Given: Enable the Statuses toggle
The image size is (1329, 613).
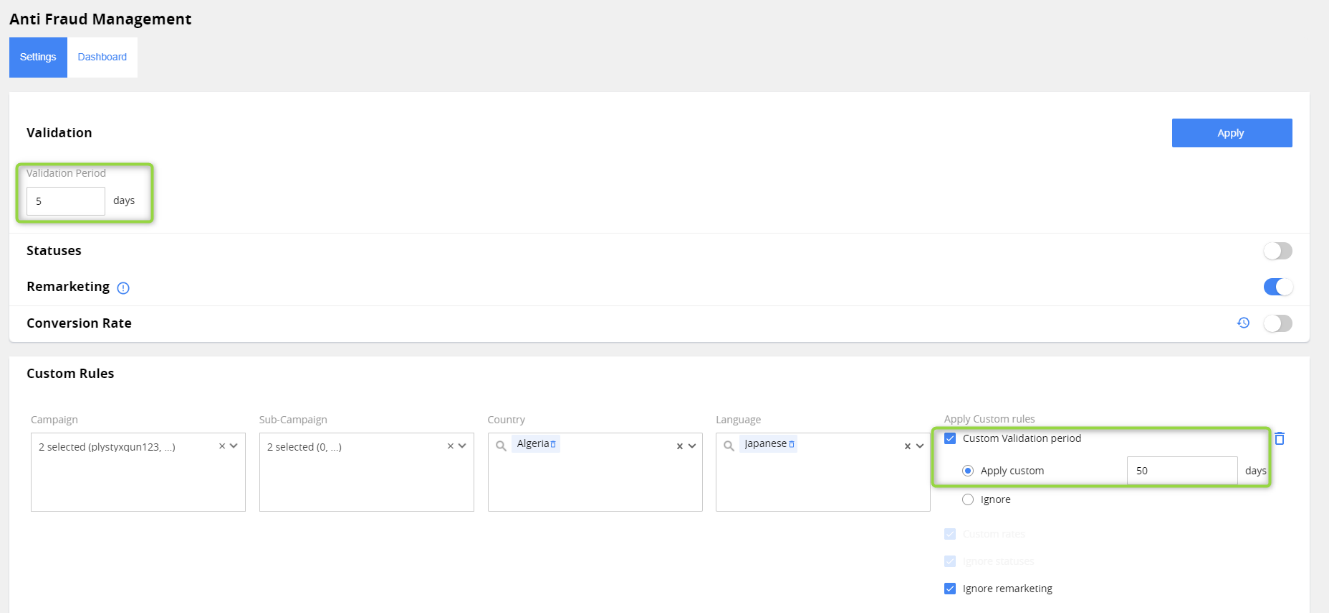Looking at the screenshot, I should (x=1277, y=250).
